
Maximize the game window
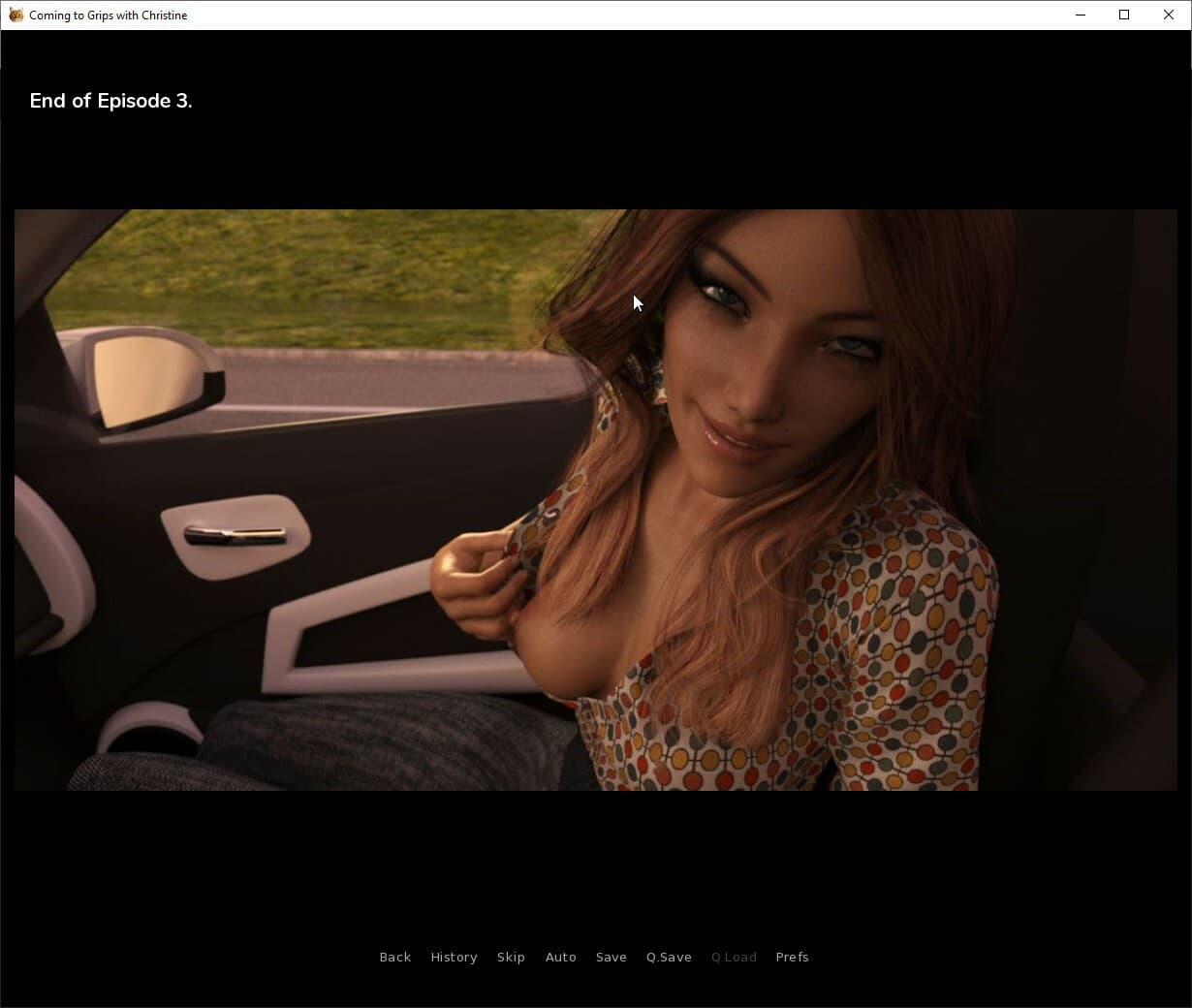[x=1124, y=15]
